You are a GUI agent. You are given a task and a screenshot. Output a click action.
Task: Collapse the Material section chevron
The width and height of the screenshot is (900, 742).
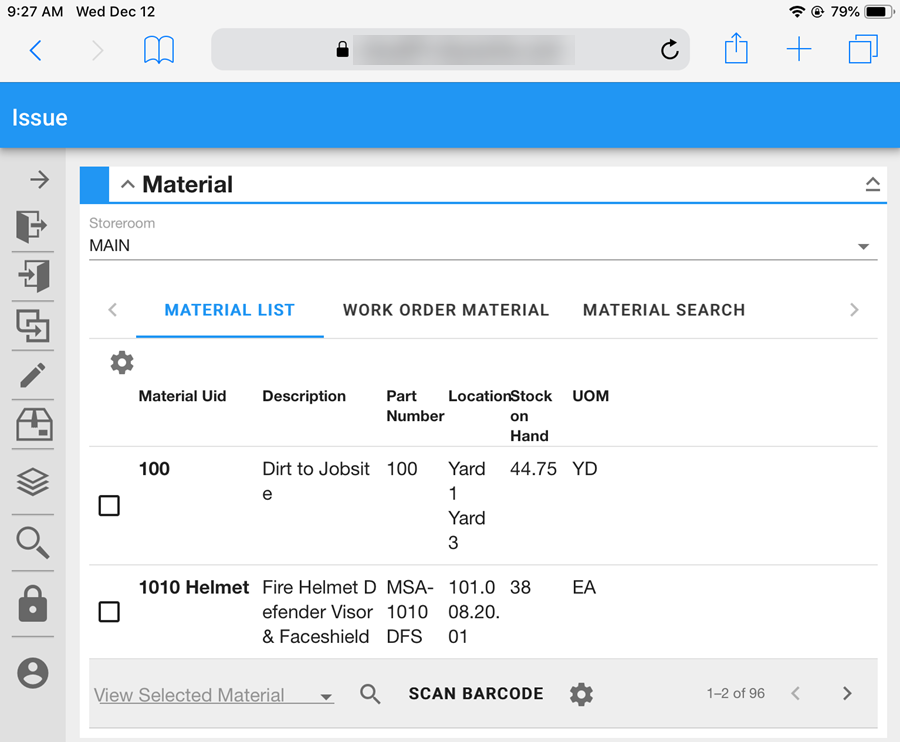point(127,185)
